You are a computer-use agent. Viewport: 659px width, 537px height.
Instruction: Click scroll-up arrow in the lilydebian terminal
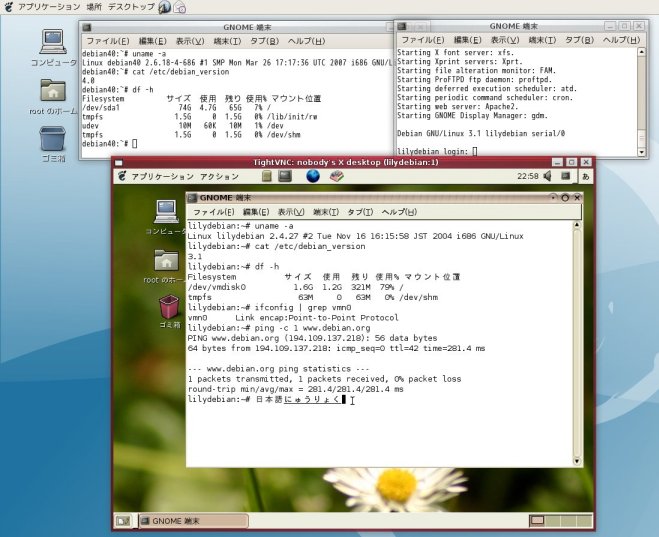tap(577, 225)
